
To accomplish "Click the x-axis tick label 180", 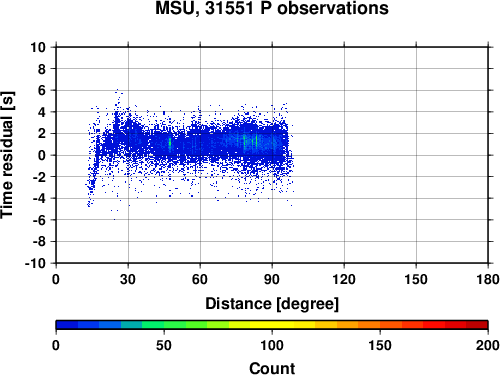I will (x=488, y=279).
